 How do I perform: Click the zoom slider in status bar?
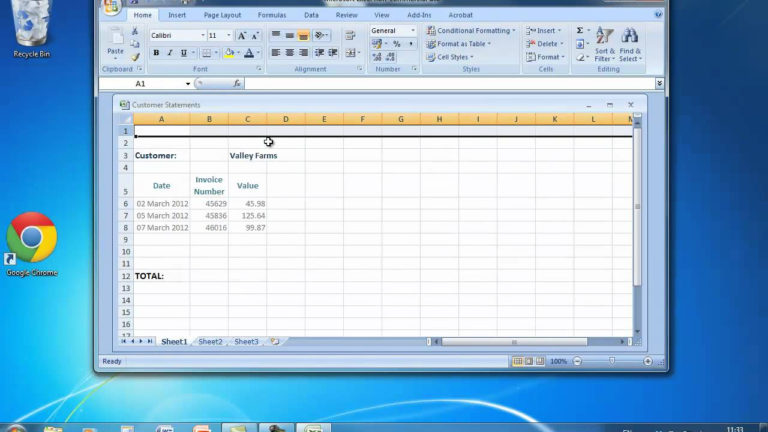coord(612,361)
